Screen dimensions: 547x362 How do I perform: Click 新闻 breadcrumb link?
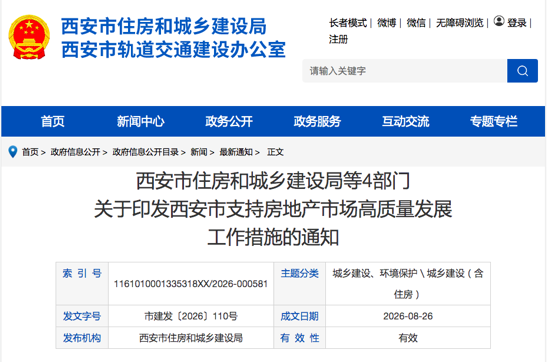[199, 152]
